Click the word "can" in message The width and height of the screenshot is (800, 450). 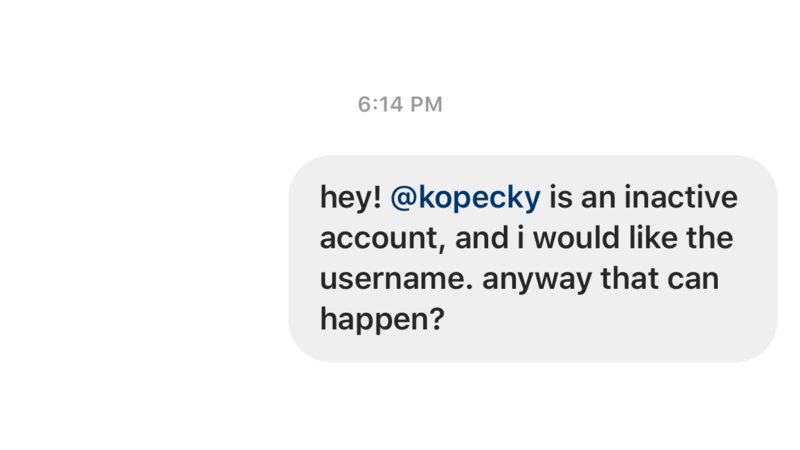click(690, 280)
